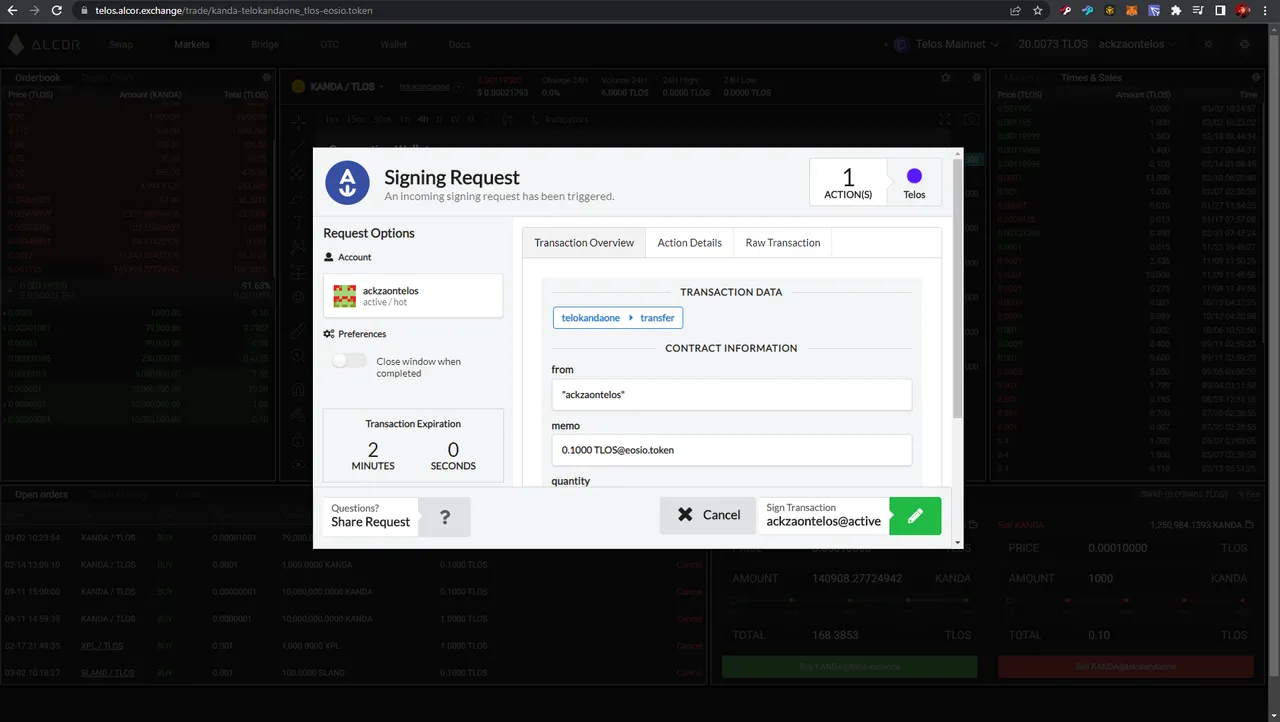
Task: Click browser forward arrow
Action: coord(37,10)
